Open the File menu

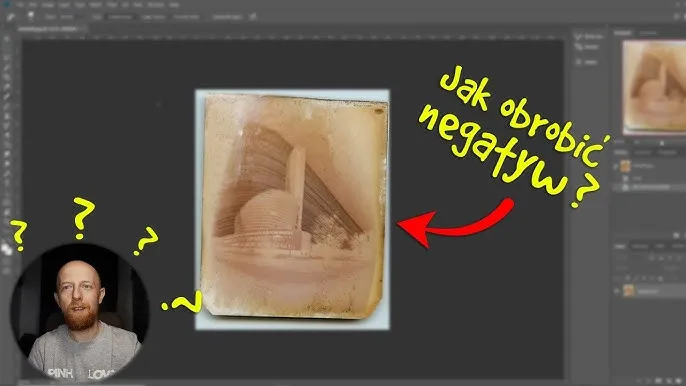[x=21, y=5]
